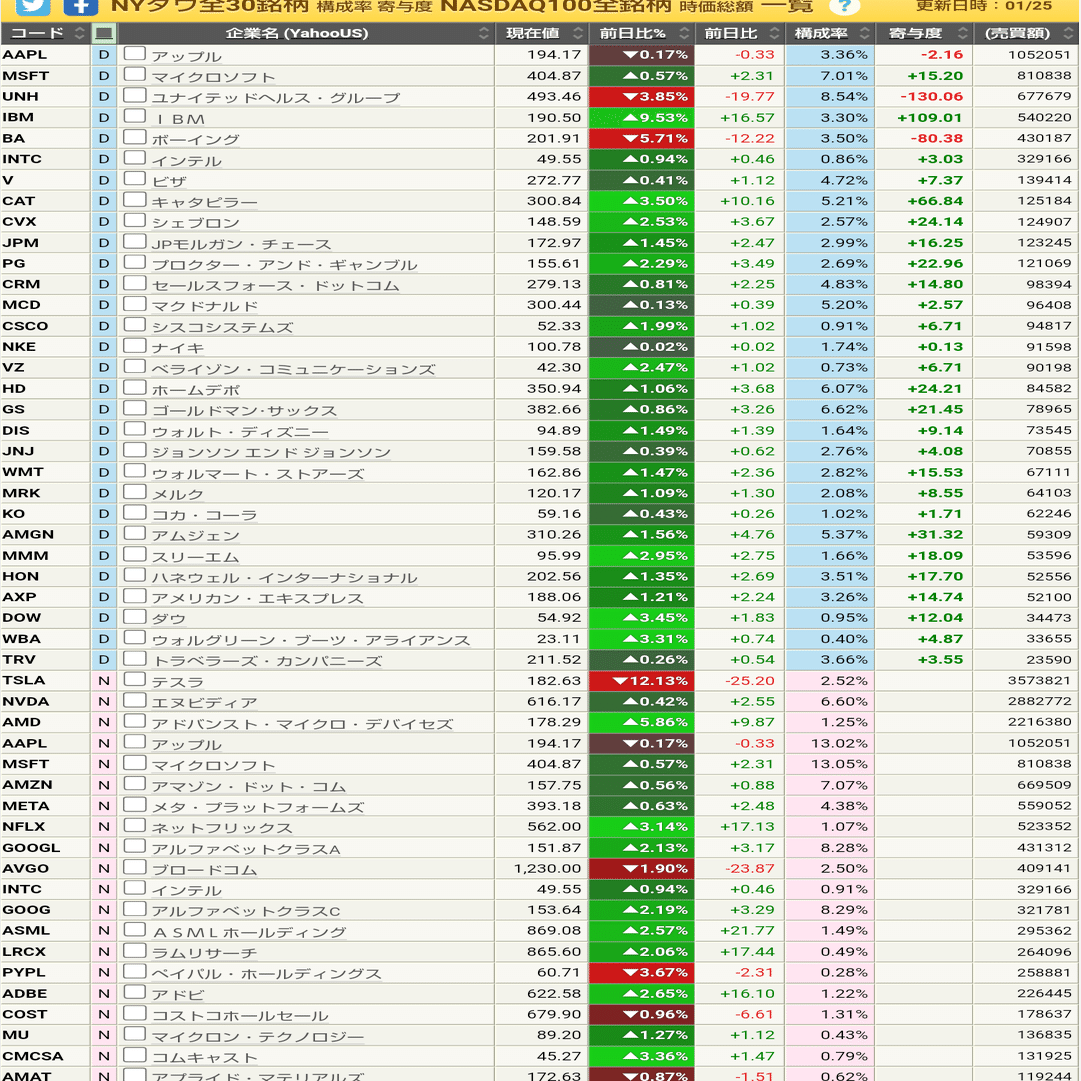This screenshot has width=1081, height=1081.
Task: Tick the box next to テスラ
Action: (135, 680)
